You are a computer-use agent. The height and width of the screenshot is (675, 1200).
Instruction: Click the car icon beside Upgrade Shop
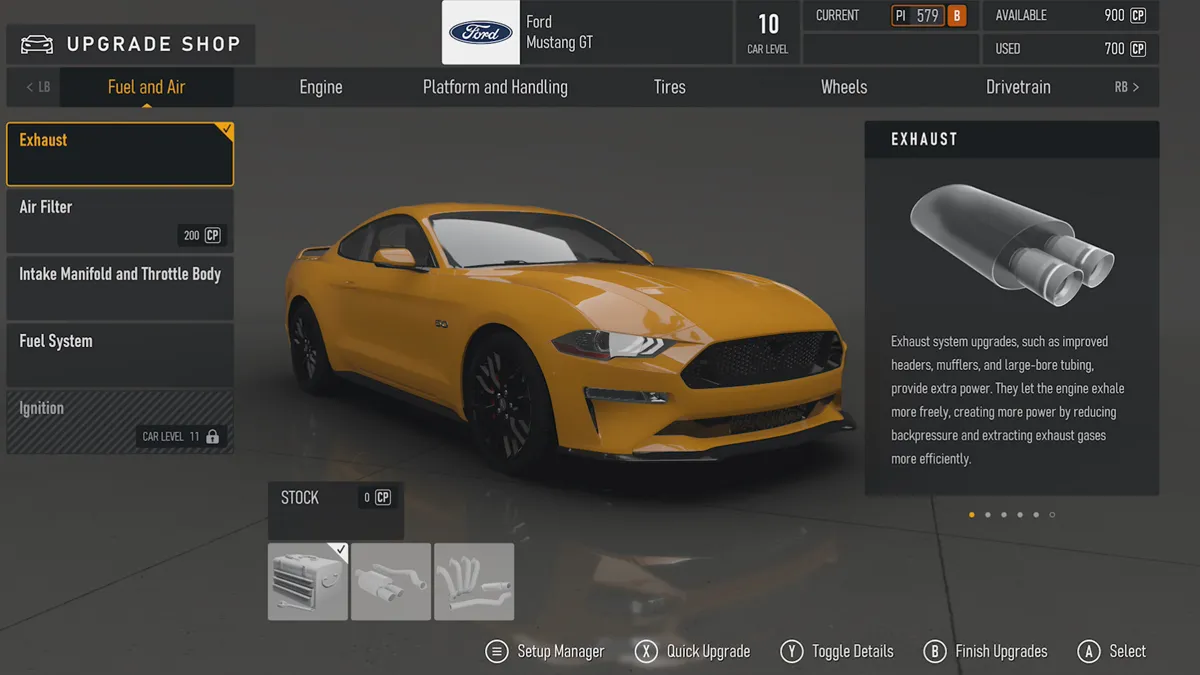[x=37, y=44]
